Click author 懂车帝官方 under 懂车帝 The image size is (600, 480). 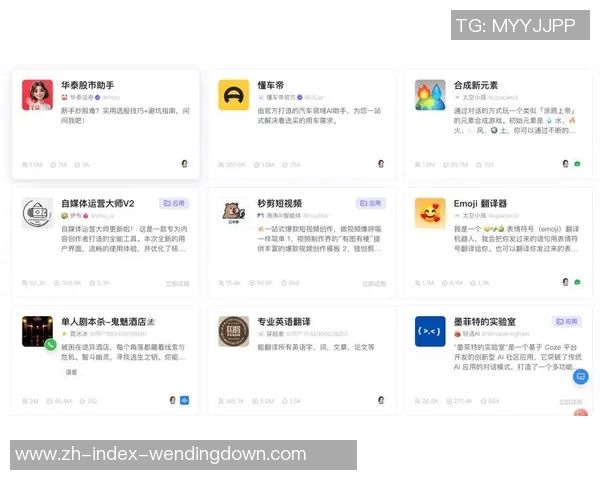tap(280, 98)
